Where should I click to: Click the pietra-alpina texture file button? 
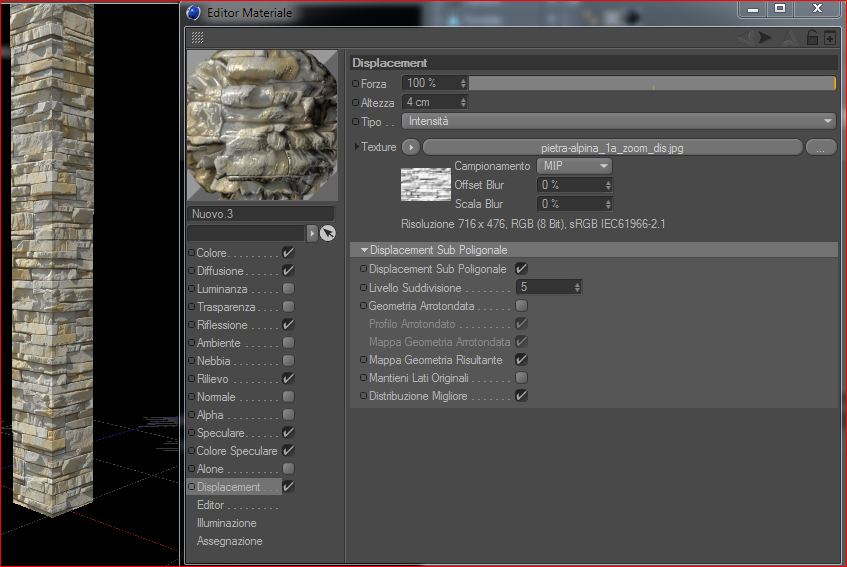[x=612, y=147]
